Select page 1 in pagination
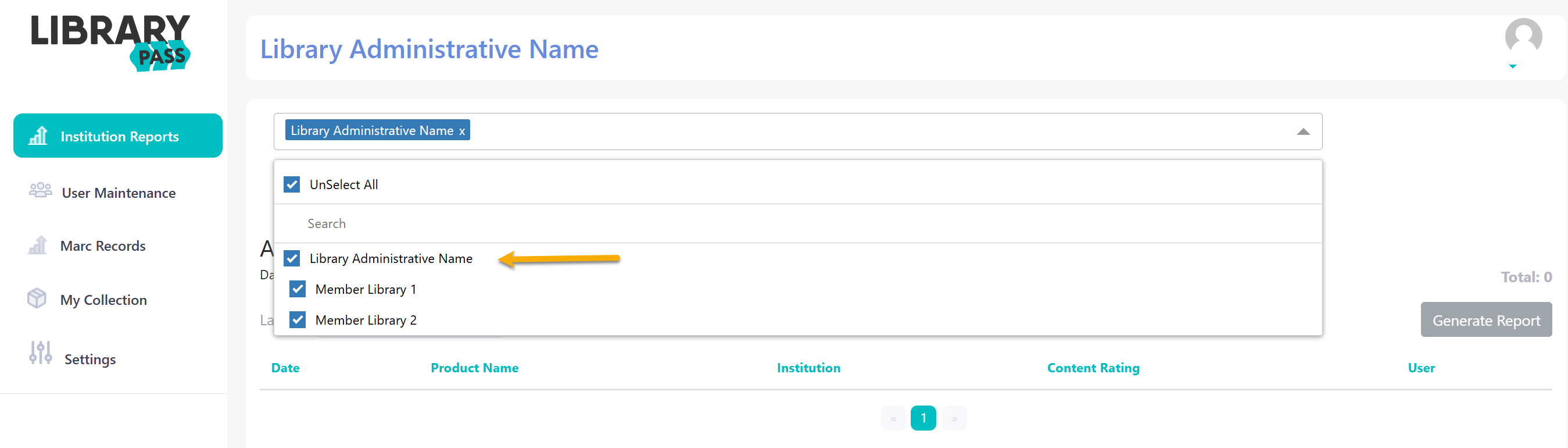Viewport: 1568px width, 448px height. [923, 418]
